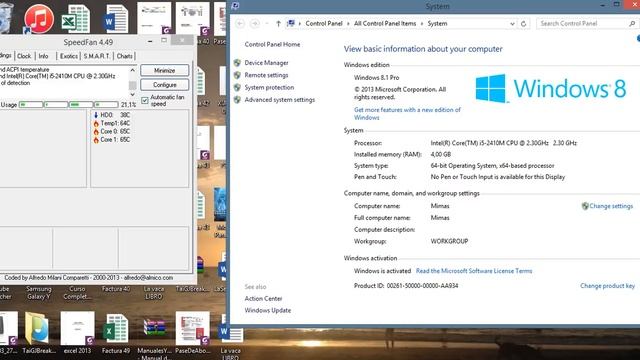Switch to the Clock tab in SpeedFan

pyautogui.click(x=24, y=56)
